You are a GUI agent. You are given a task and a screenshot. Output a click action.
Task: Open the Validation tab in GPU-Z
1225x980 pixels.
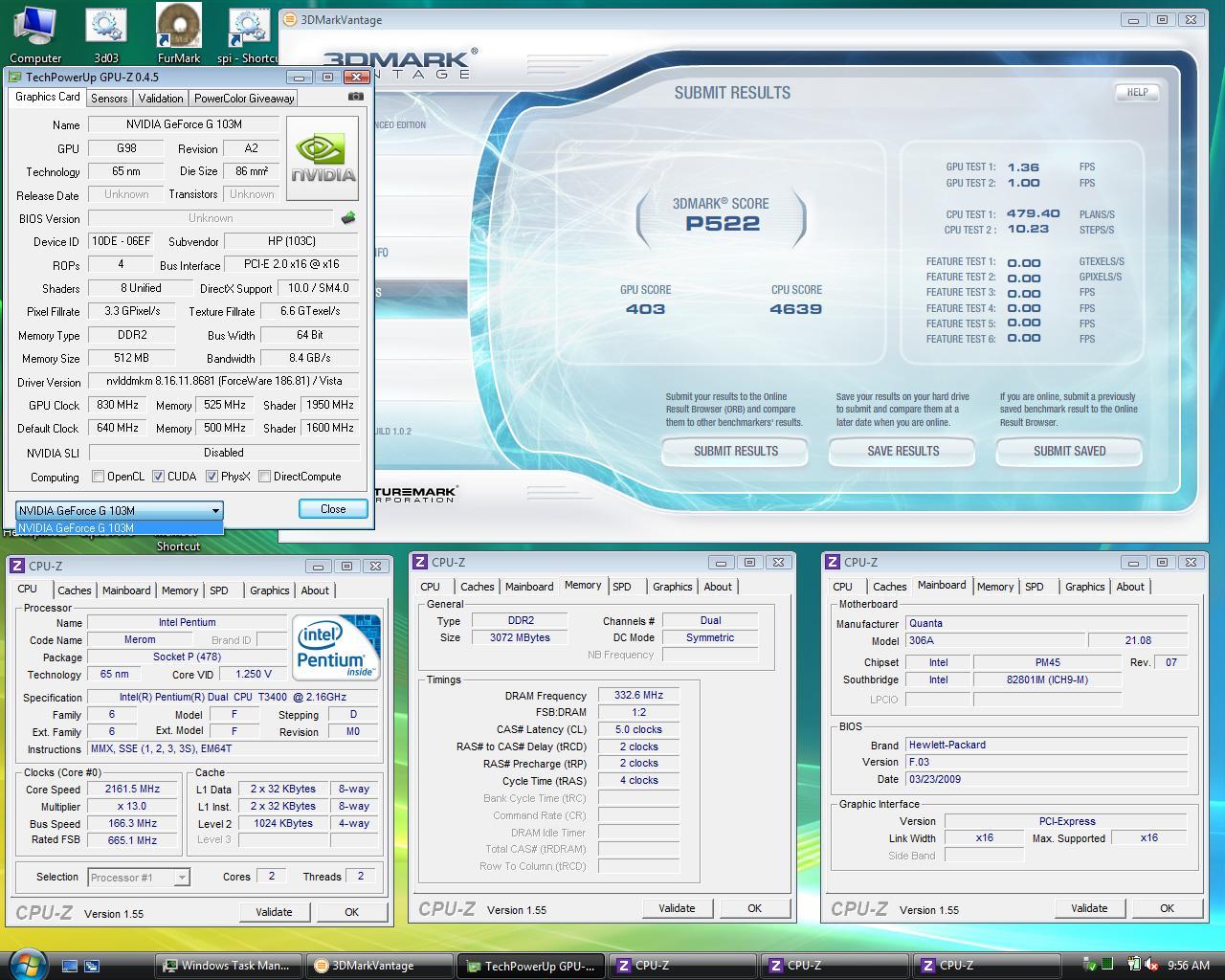(160, 98)
